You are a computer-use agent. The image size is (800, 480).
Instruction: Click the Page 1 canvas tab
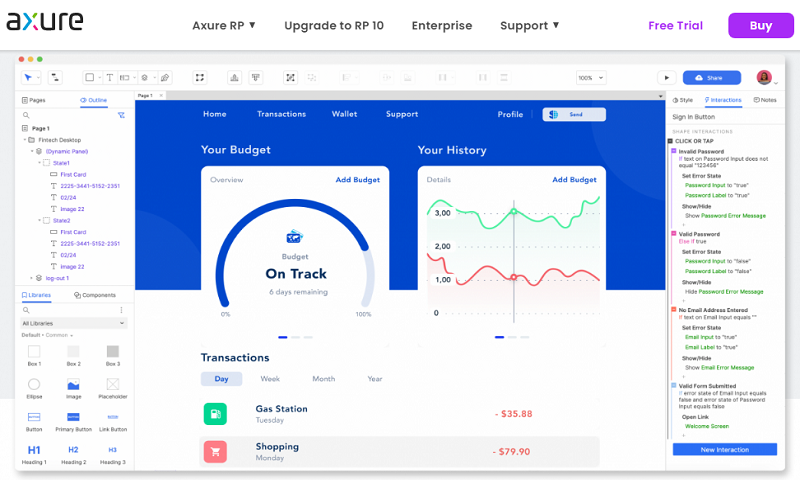[x=144, y=95]
